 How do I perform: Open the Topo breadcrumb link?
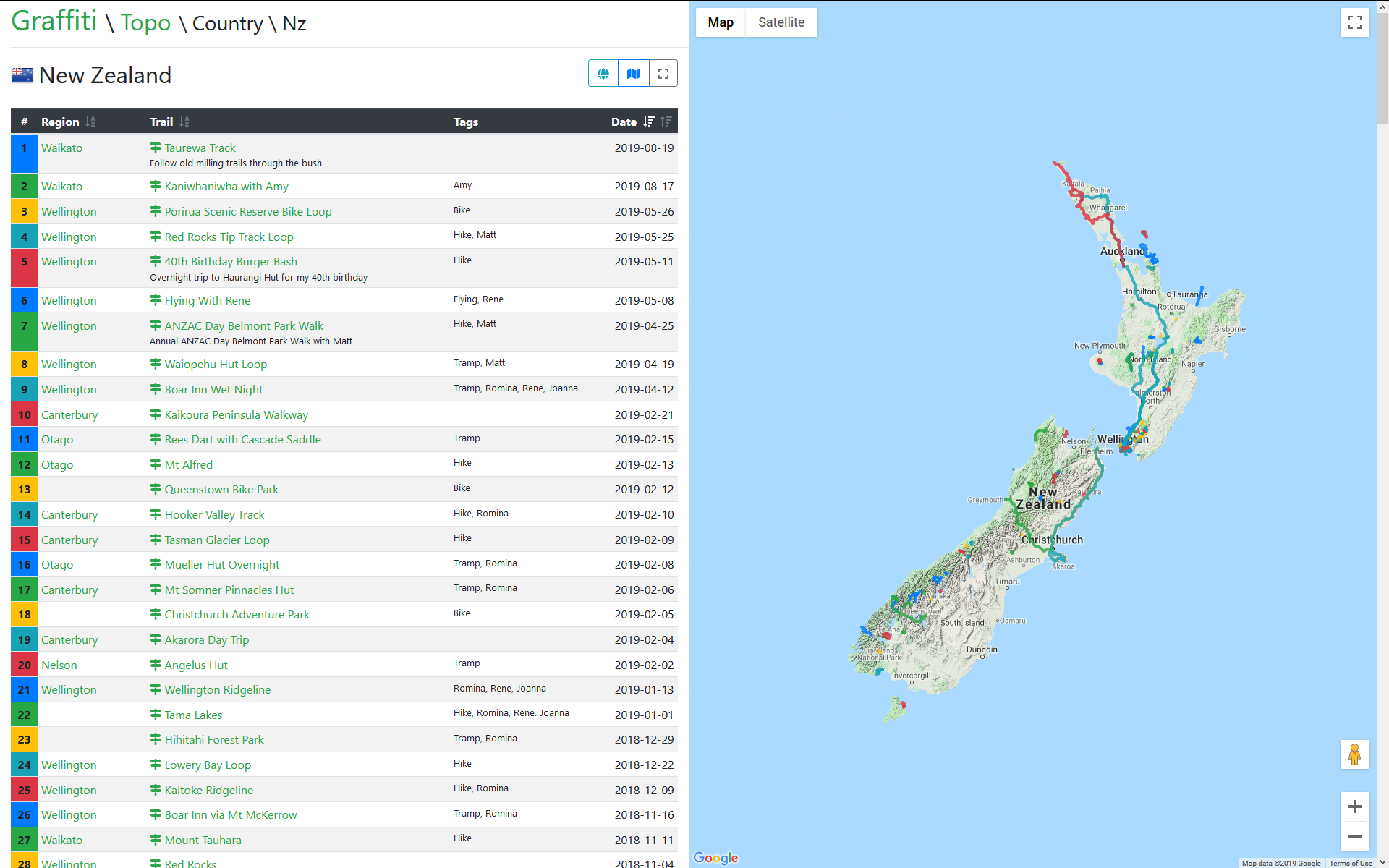point(145,22)
